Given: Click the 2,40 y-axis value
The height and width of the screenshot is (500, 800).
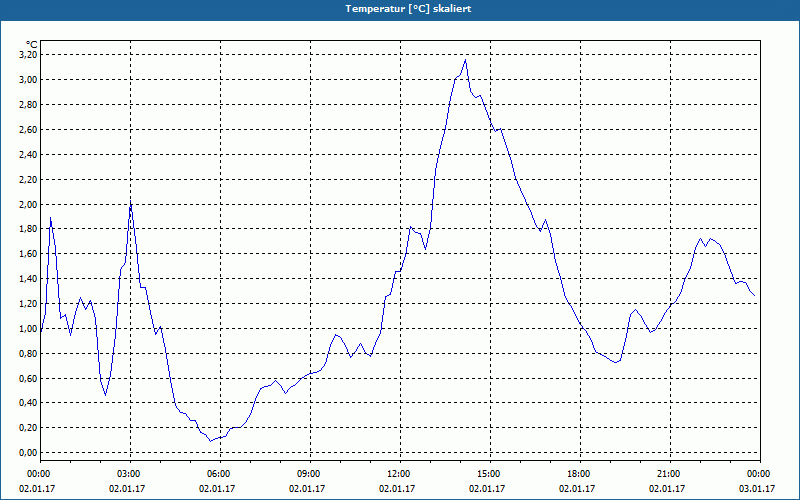Looking at the screenshot, I should 28,155.
